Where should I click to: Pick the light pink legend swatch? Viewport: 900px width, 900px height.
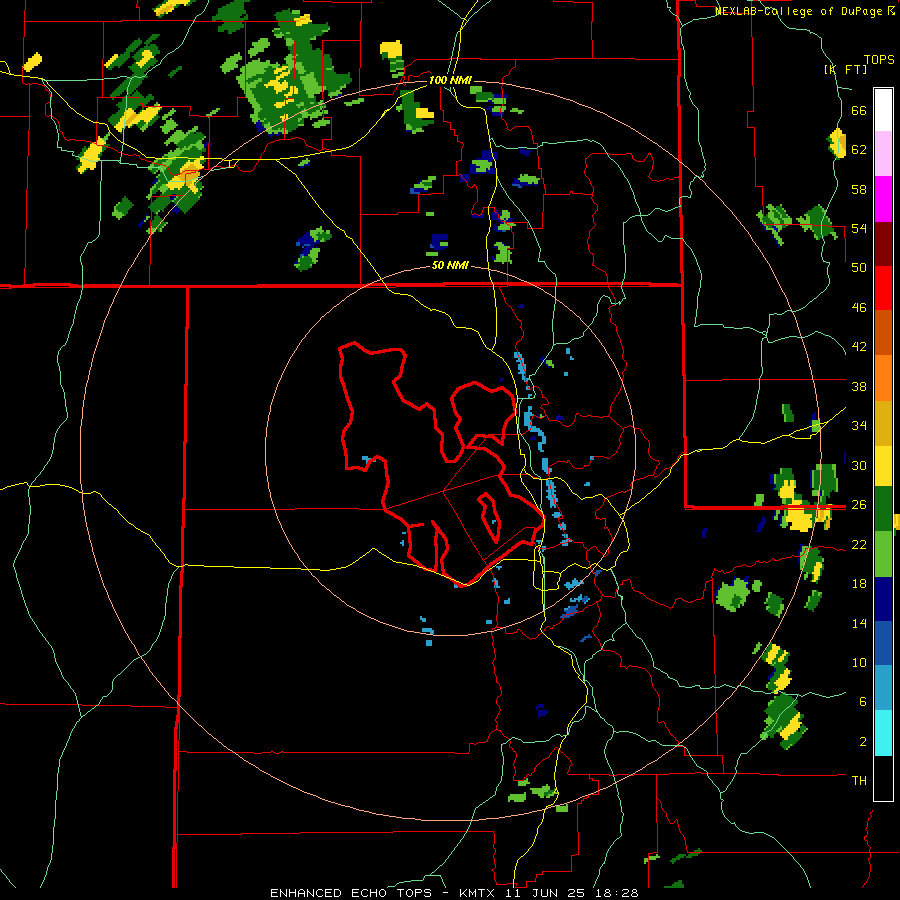click(883, 154)
